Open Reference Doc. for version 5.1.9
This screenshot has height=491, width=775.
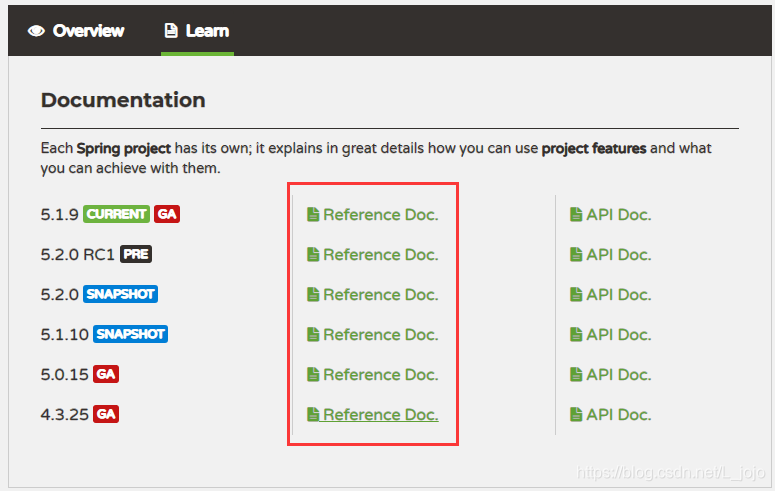point(373,215)
